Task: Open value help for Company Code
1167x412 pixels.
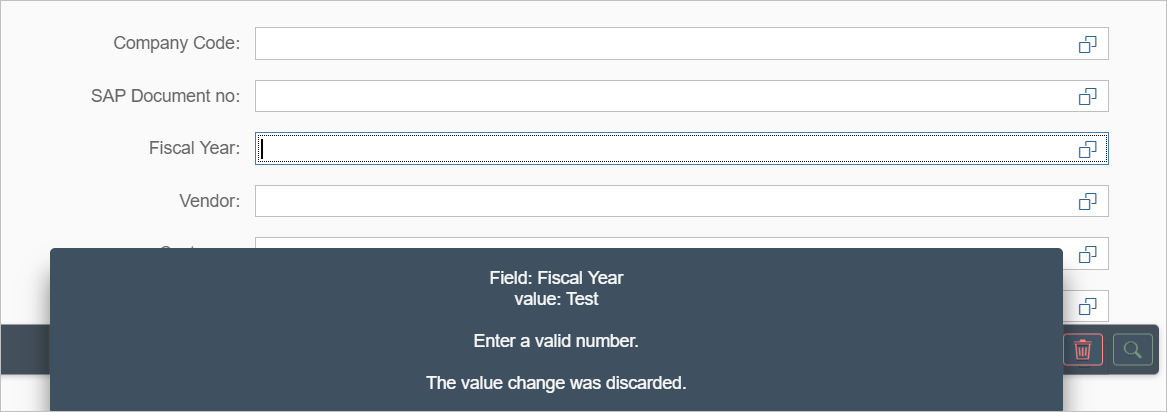Action: (1087, 44)
